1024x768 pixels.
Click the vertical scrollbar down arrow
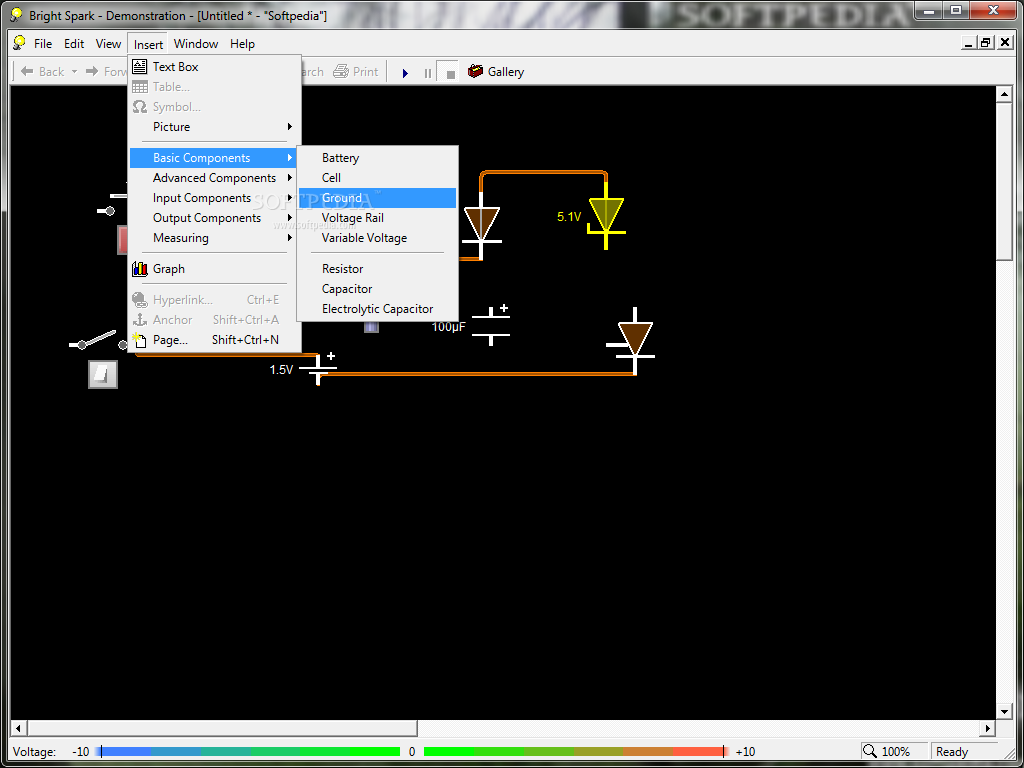(x=1004, y=711)
